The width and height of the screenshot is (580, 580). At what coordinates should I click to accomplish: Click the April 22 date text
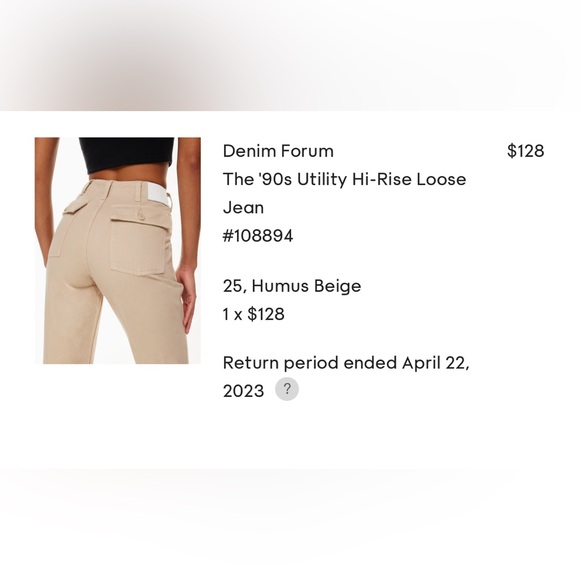[x=436, y=363]
